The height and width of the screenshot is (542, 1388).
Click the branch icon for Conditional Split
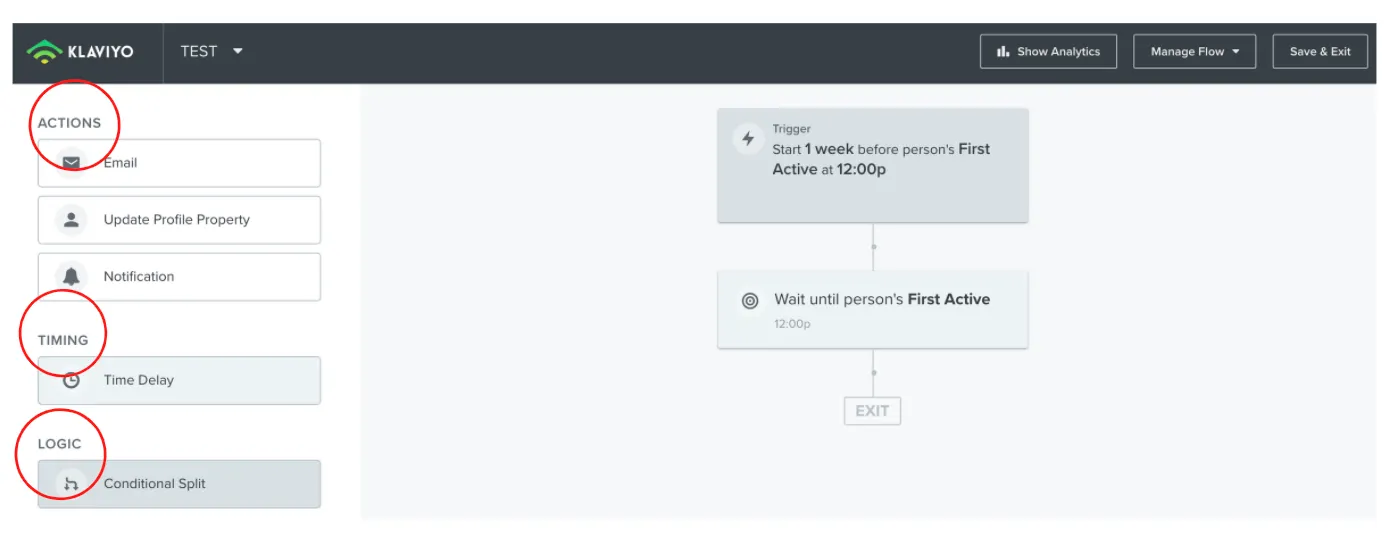click(x=71, y=484)
